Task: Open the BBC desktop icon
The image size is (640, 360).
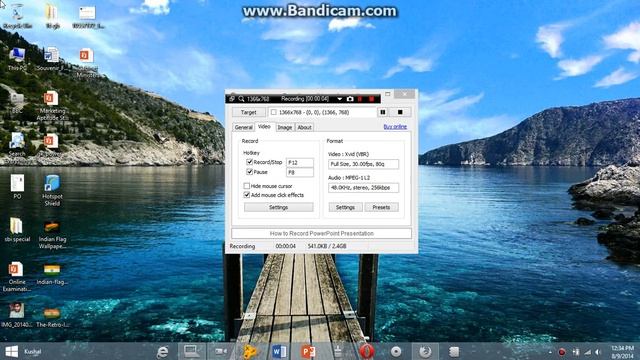Action: click(x=17, y=102)
